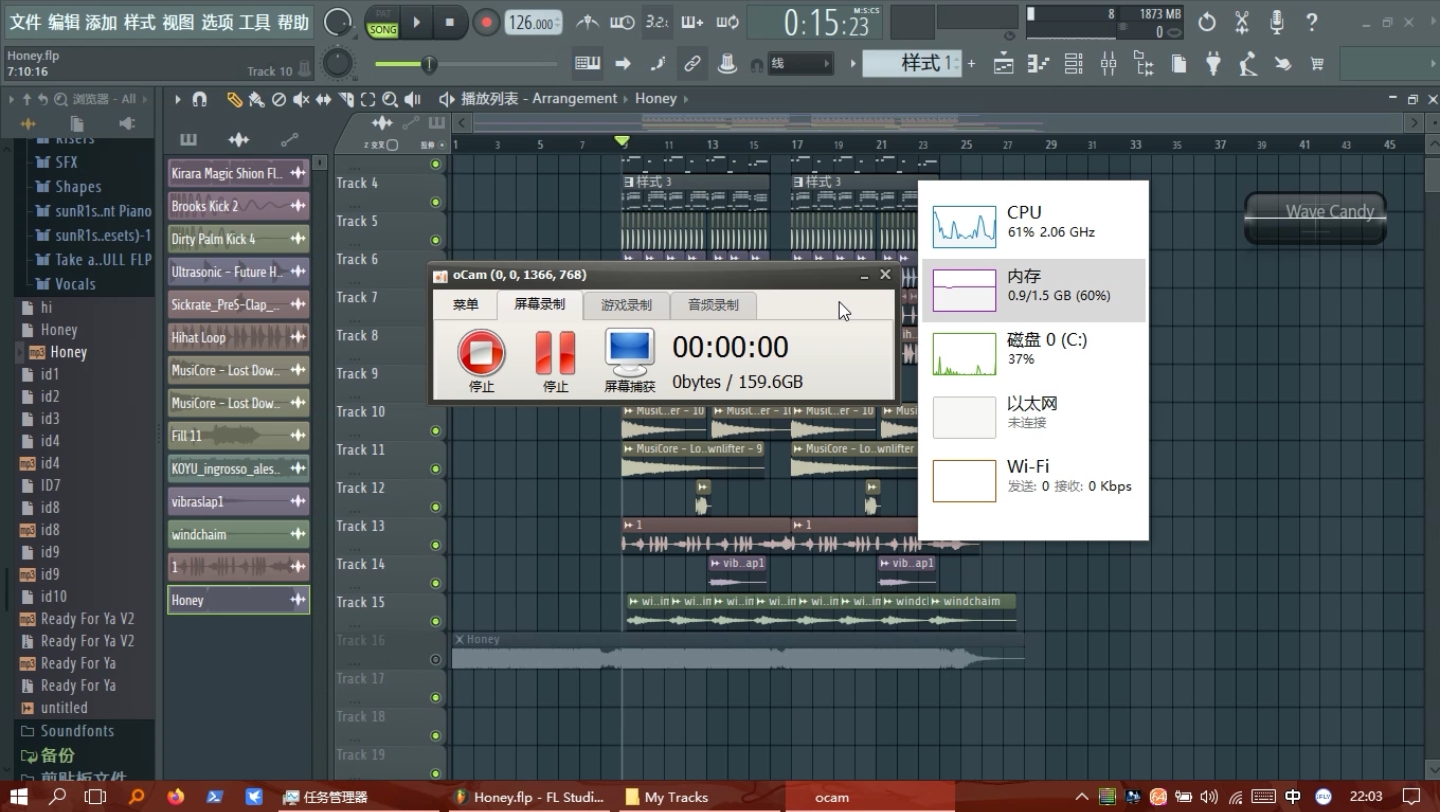Expand the Soundfonts folder in browser
The width and height of the screenshot is (1440, 812).
click(x=77, y=731)
